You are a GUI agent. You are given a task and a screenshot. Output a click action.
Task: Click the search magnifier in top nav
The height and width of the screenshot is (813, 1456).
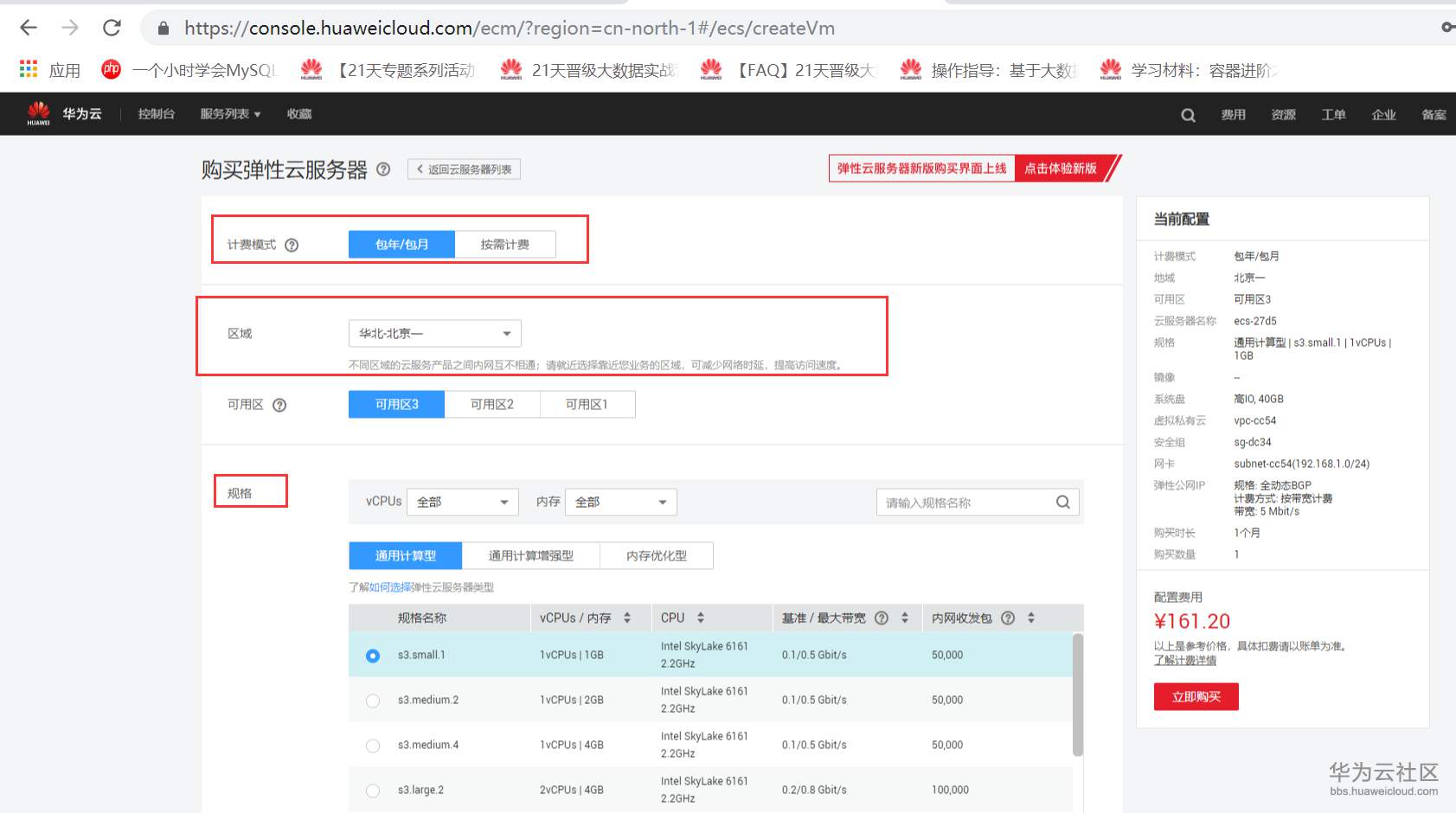click(x=1188, y=115)
